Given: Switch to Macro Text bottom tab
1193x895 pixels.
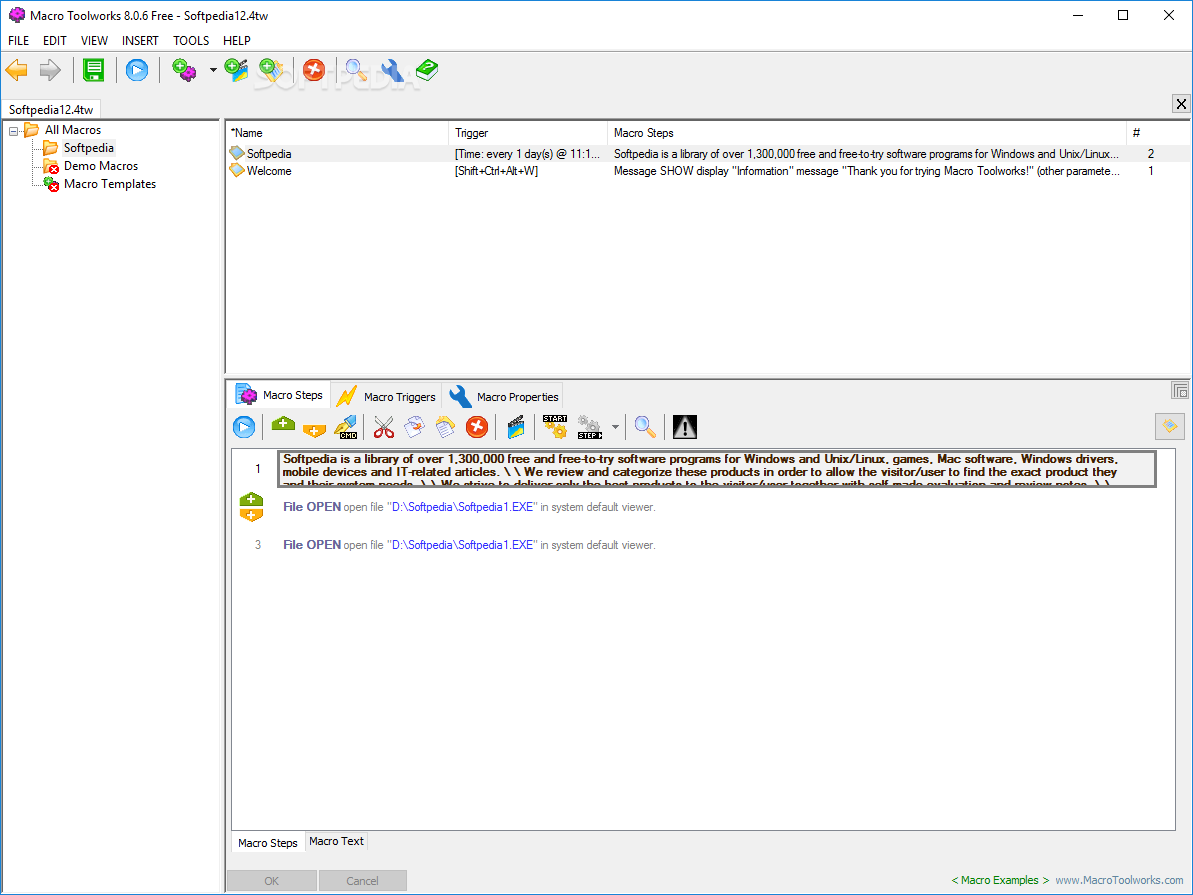Looking at the screenshot, I should pos(336,841).
